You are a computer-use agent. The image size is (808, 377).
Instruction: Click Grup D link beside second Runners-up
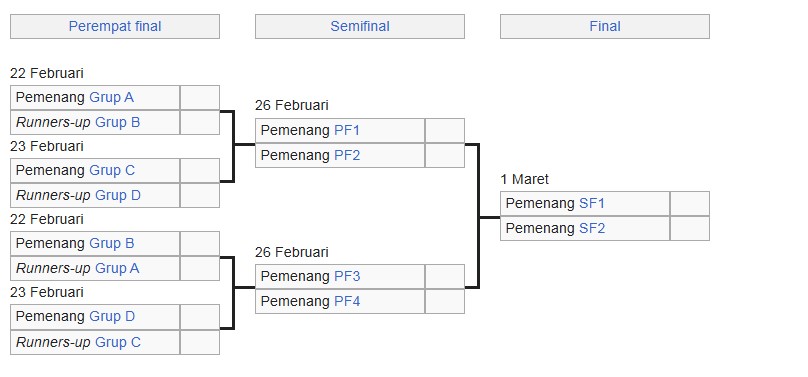coord(118,196)
